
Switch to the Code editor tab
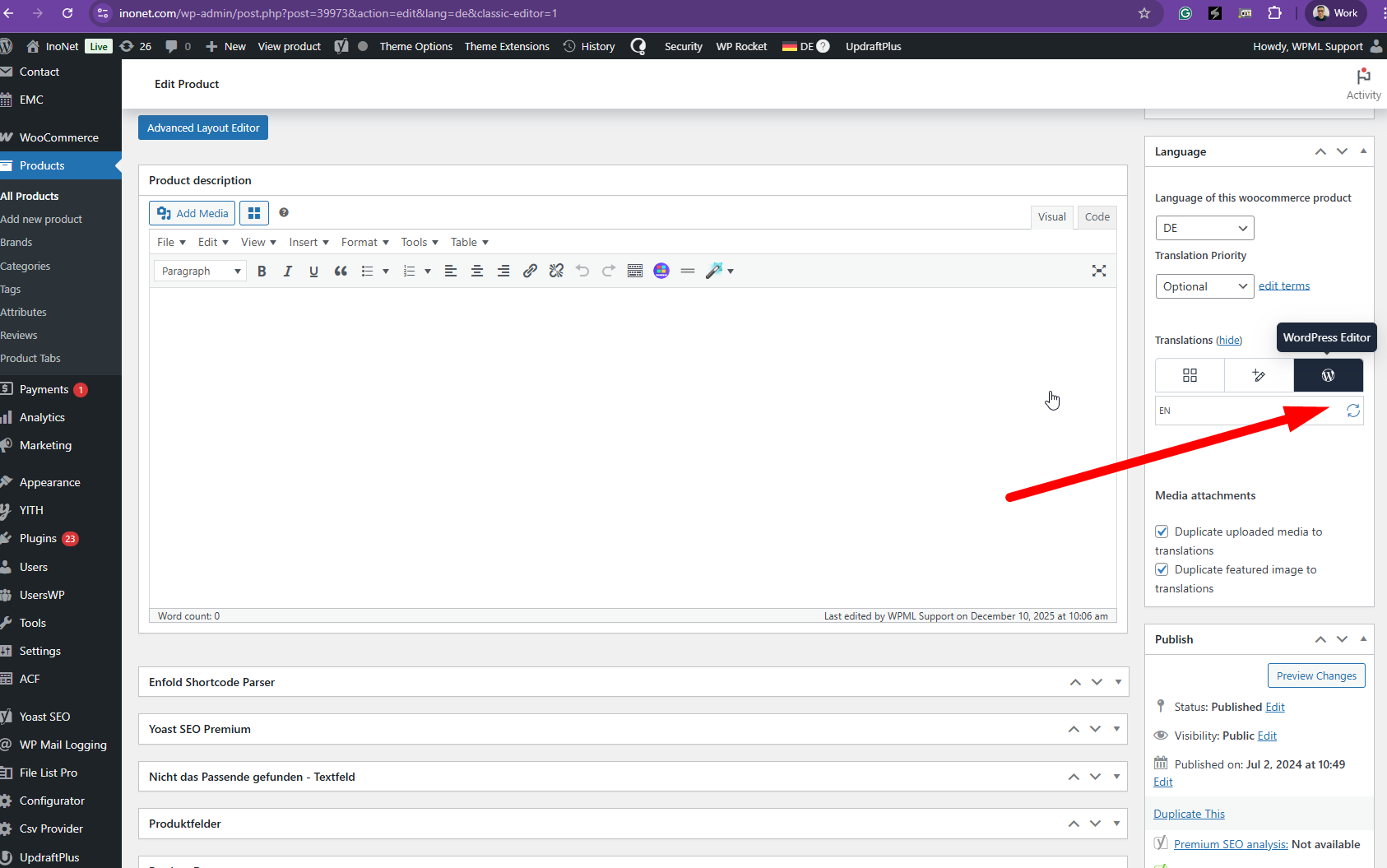pyautogui.click(x=1097, y=217)
